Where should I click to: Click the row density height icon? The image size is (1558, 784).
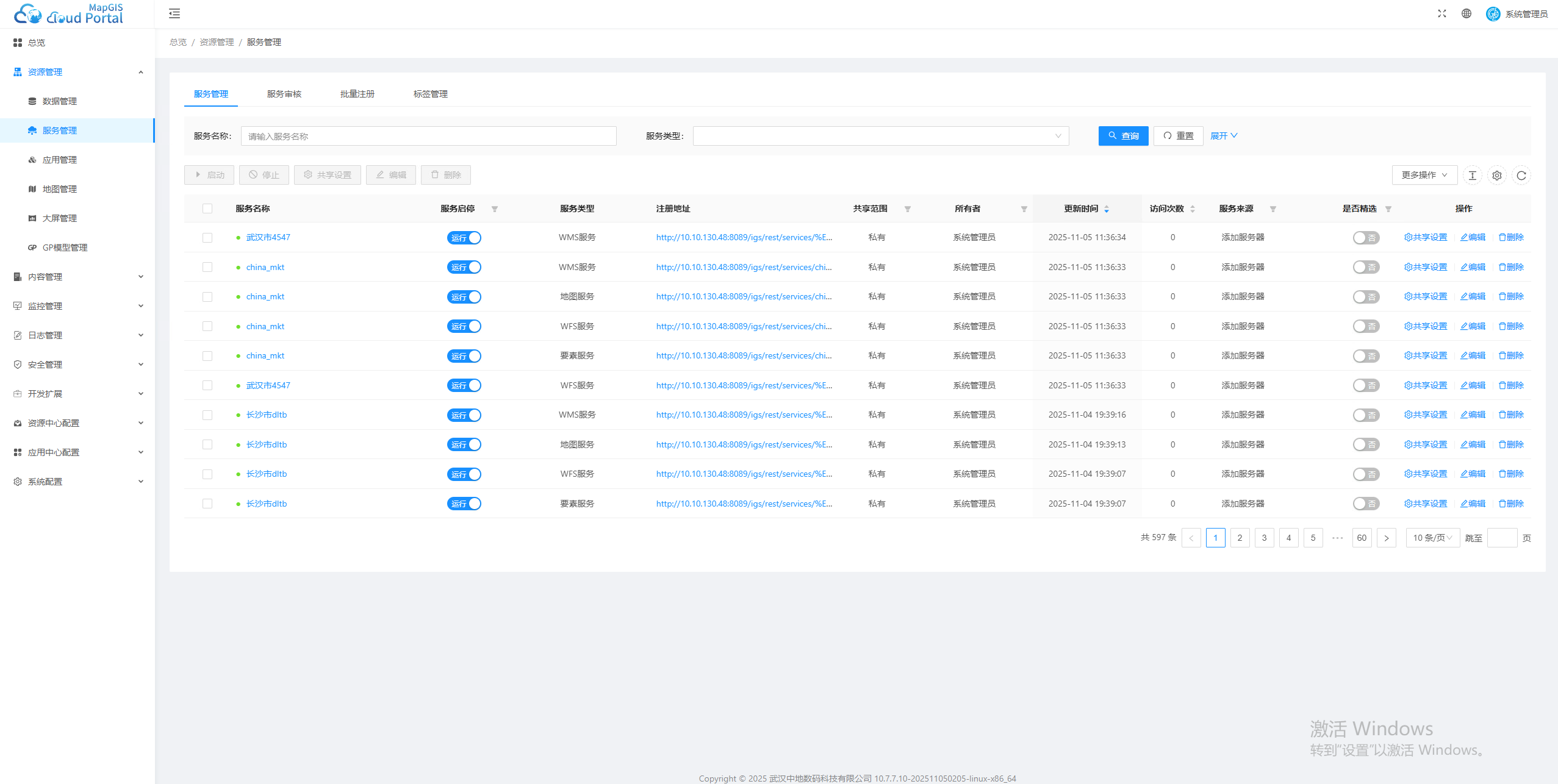[x=1473, y=176]
